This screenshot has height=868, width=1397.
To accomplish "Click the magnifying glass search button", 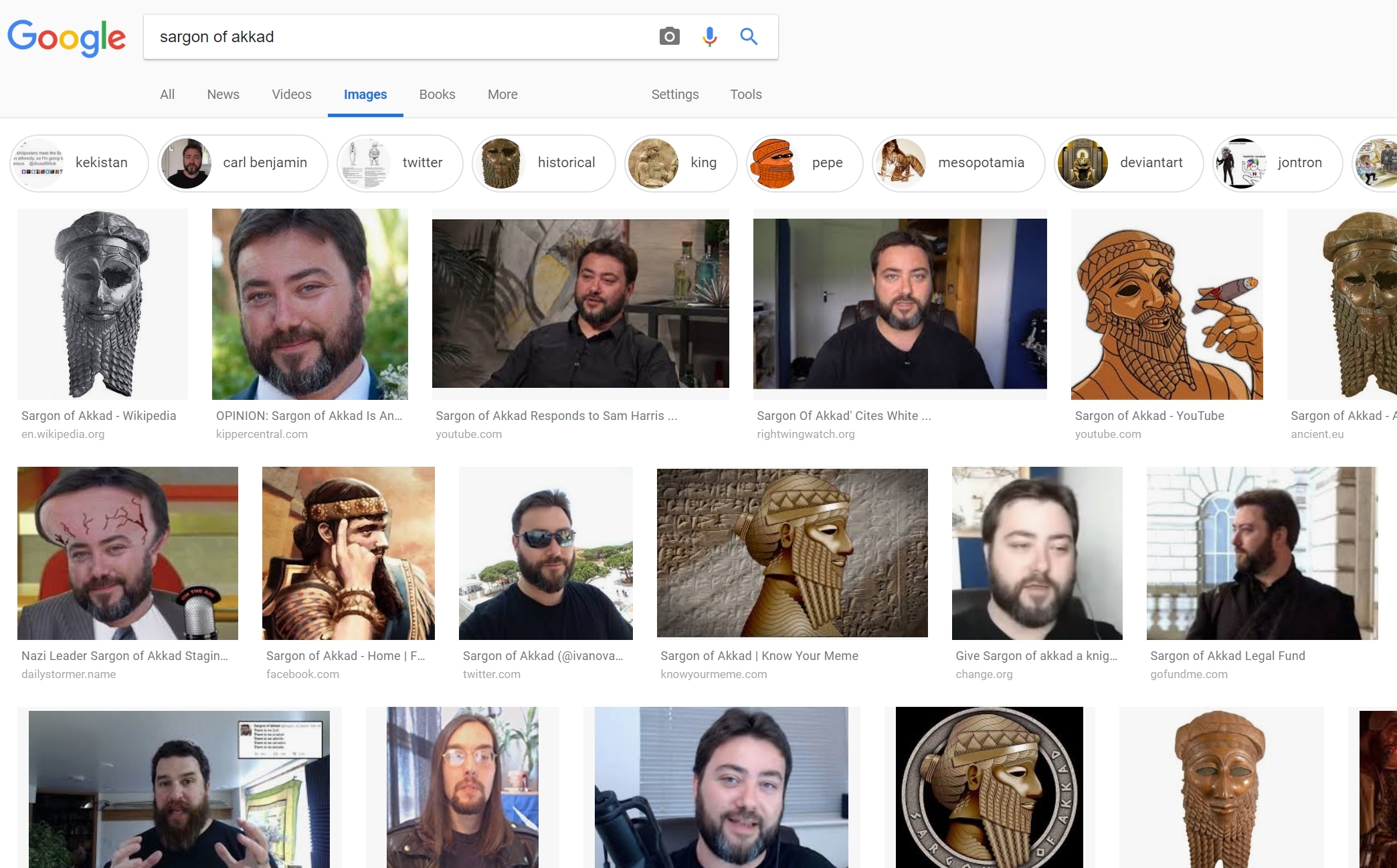I will click(x=749, y=36).
